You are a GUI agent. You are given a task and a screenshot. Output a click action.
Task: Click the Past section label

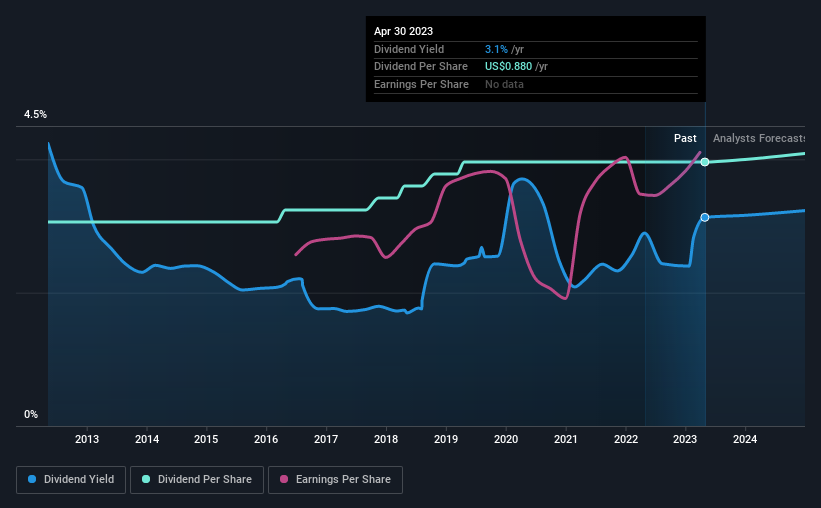click(x=685, y=138)
